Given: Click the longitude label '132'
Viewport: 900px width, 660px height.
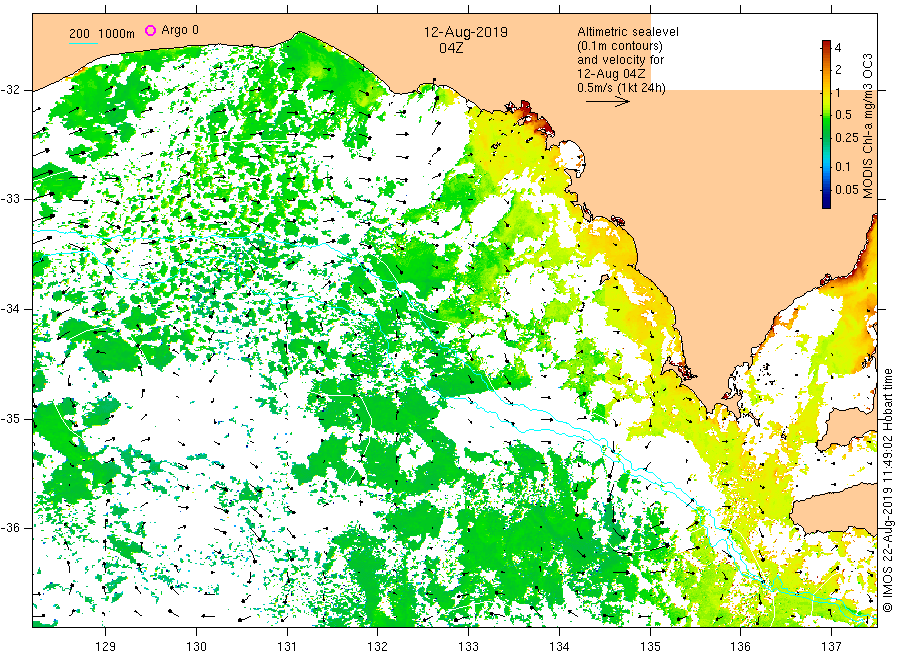Looking at the screenshot, I should click(x=378, y=647).
